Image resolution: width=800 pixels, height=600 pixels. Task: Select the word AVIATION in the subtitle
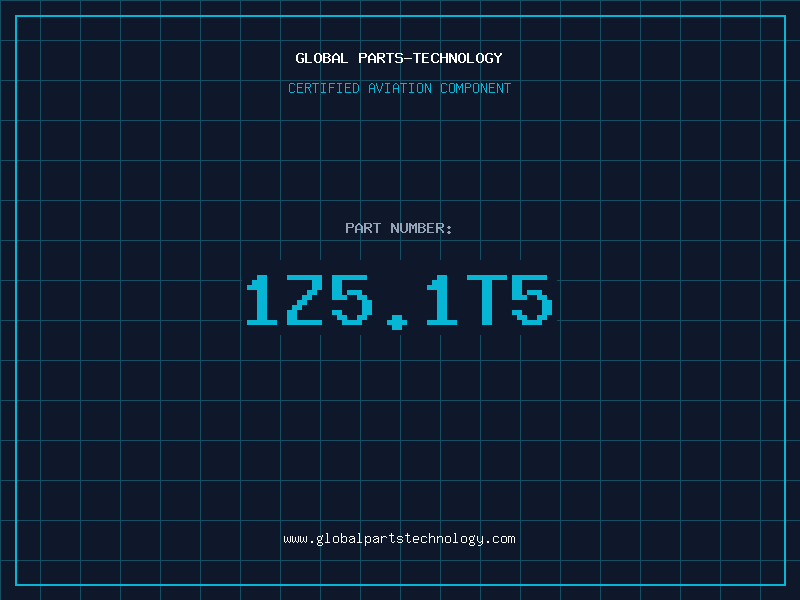tap(400, 88)
